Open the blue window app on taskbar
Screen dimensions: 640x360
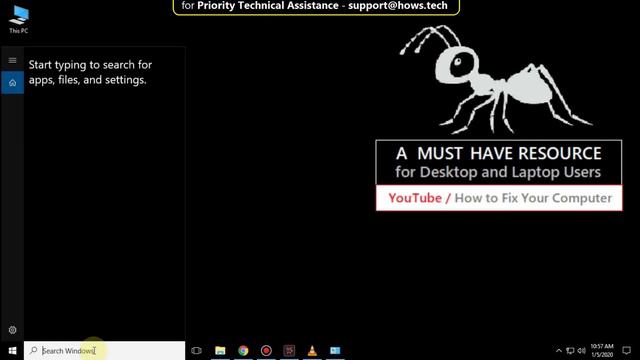point(335,351)
